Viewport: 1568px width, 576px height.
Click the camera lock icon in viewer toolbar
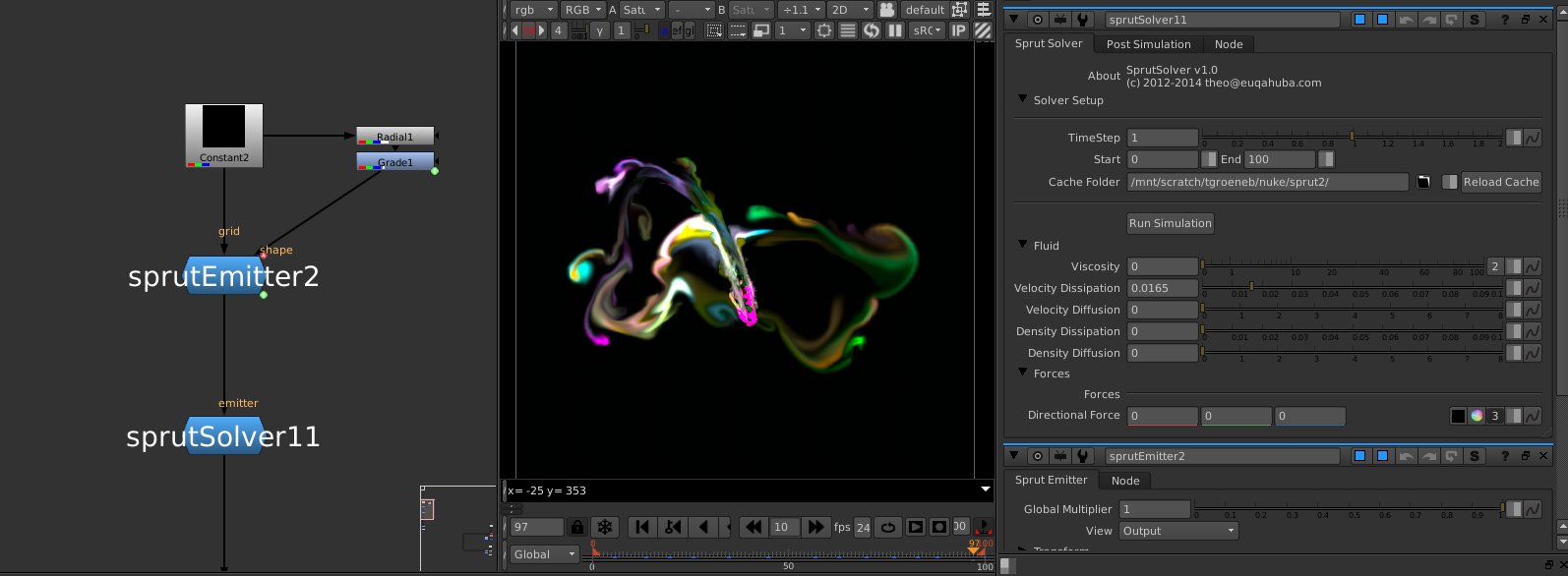(x=886, y=10)
